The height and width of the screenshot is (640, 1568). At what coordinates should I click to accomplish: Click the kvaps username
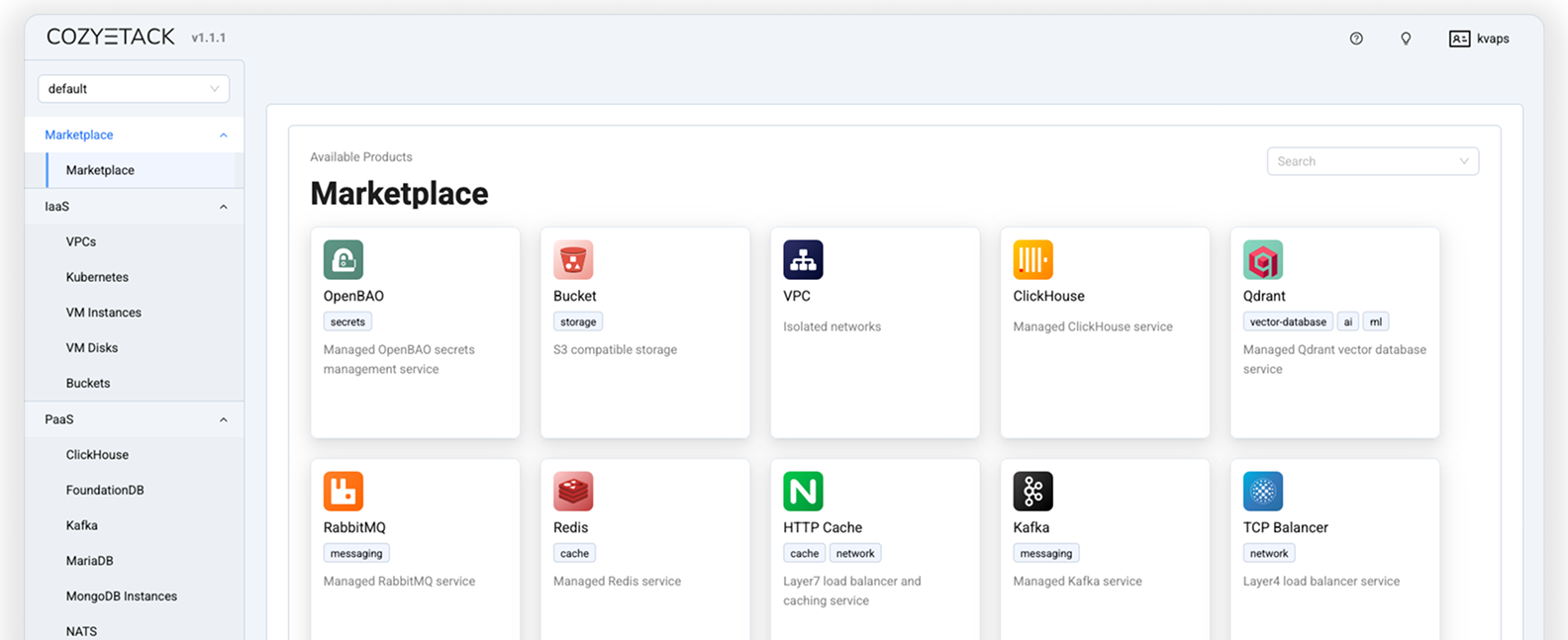pos(1493,39)
